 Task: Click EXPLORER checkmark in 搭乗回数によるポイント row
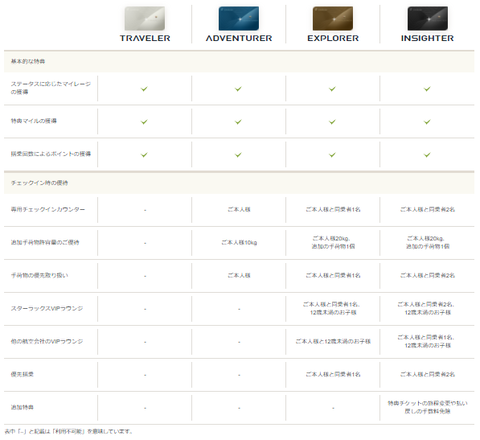click(x=332, y=155)
